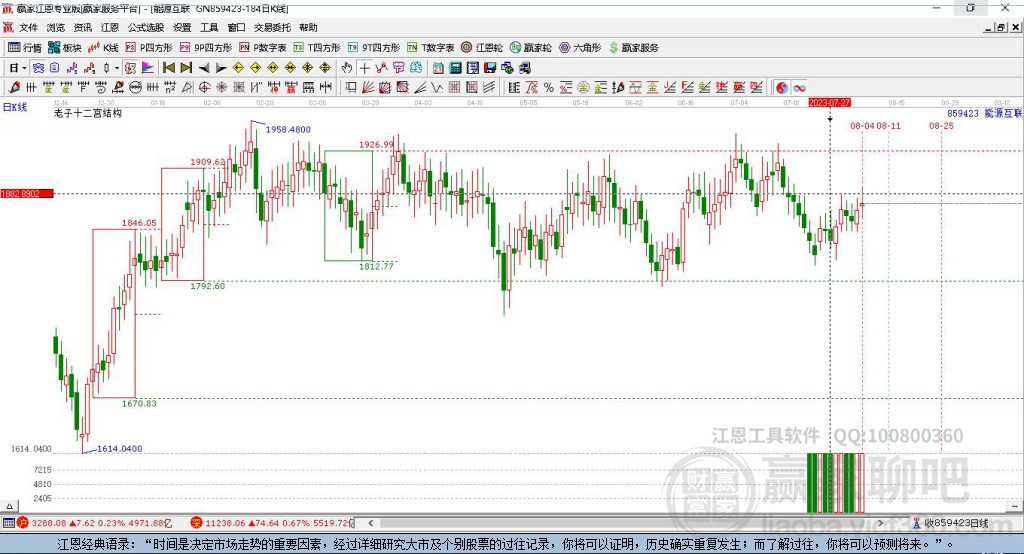1024x554 pixels.
Task: Click the 1614.0400 low price label on chart
Action: [120, 449]
